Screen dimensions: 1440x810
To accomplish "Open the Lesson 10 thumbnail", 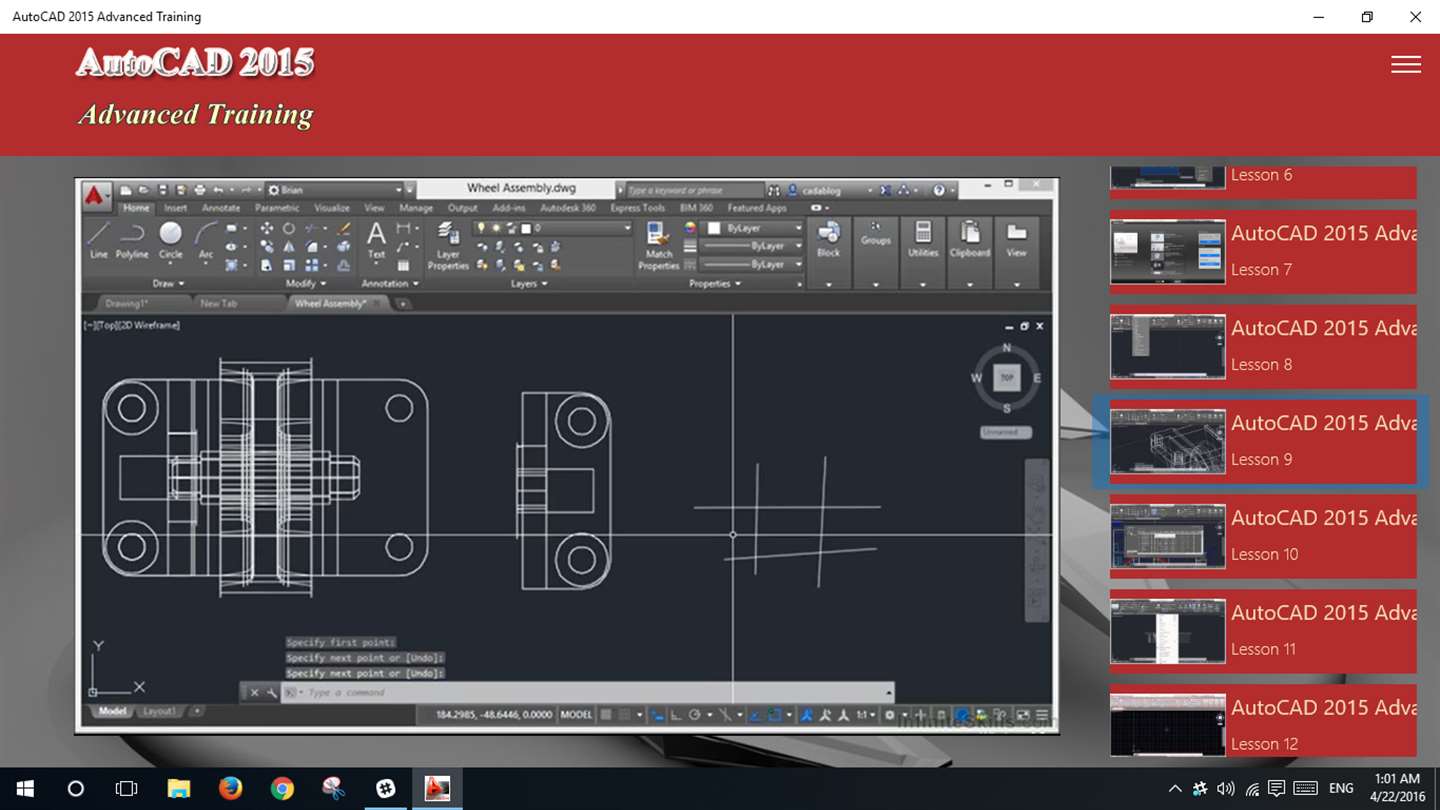I will [1167, 536].
